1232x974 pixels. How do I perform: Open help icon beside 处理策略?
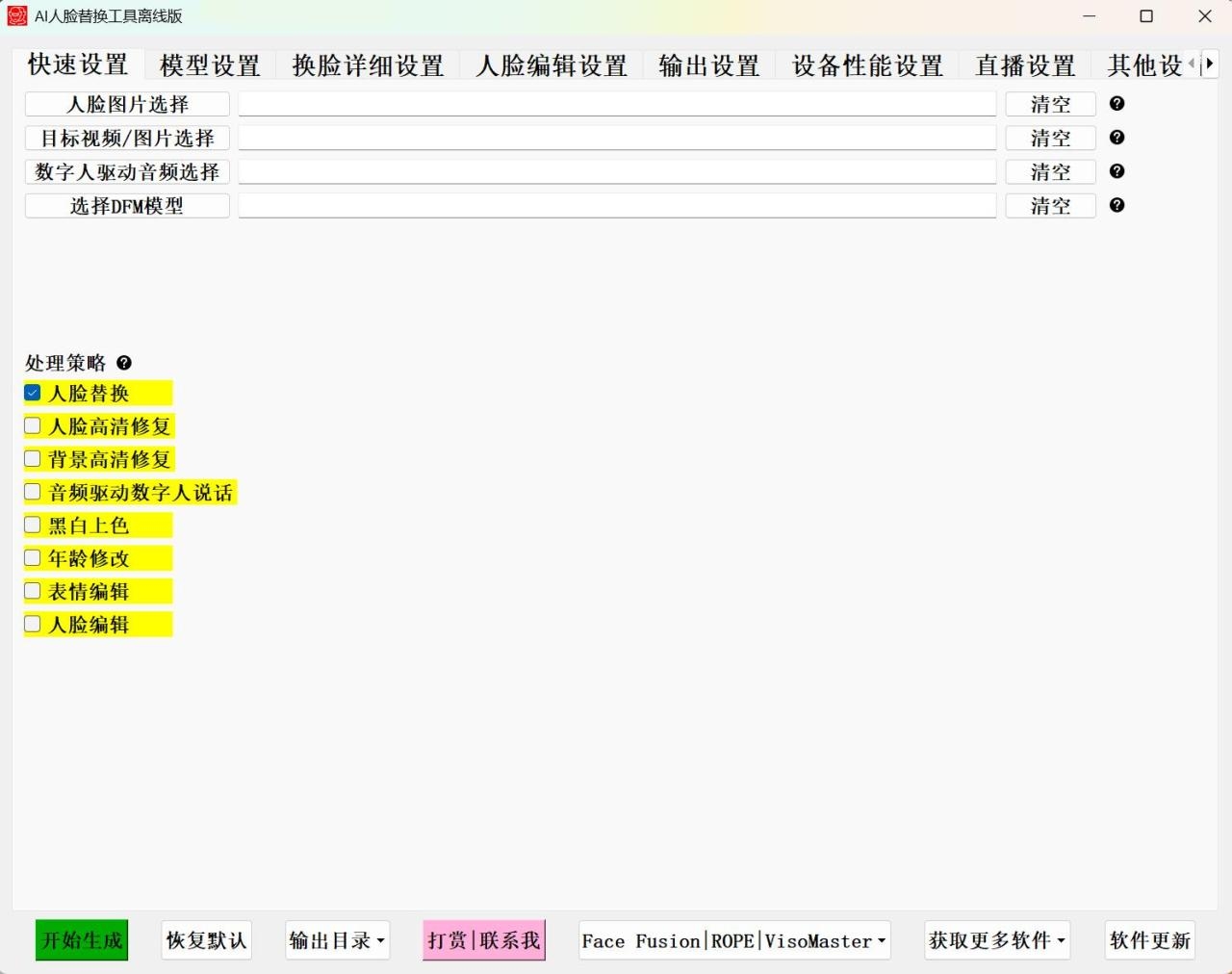[124, 363]
